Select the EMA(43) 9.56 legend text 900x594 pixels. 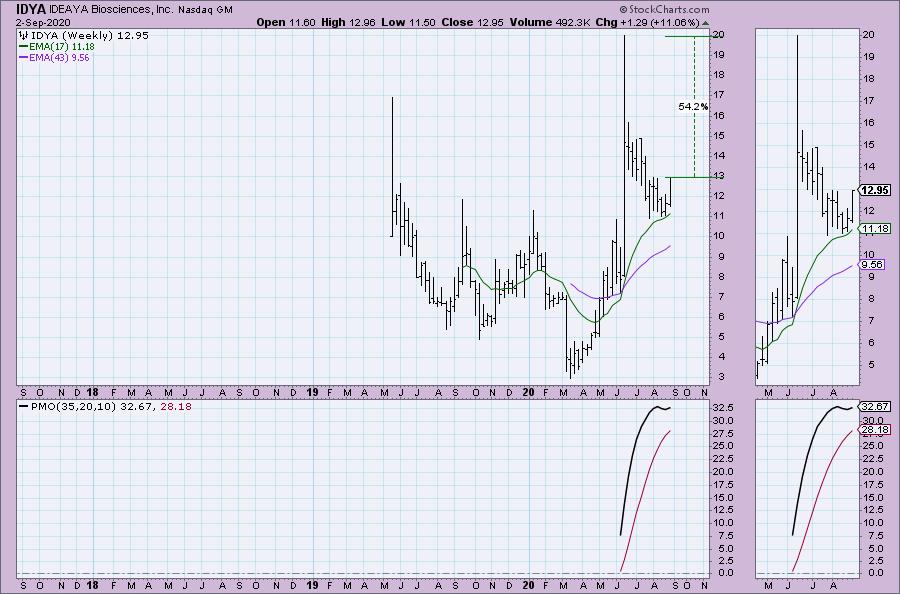click(60, 57)
